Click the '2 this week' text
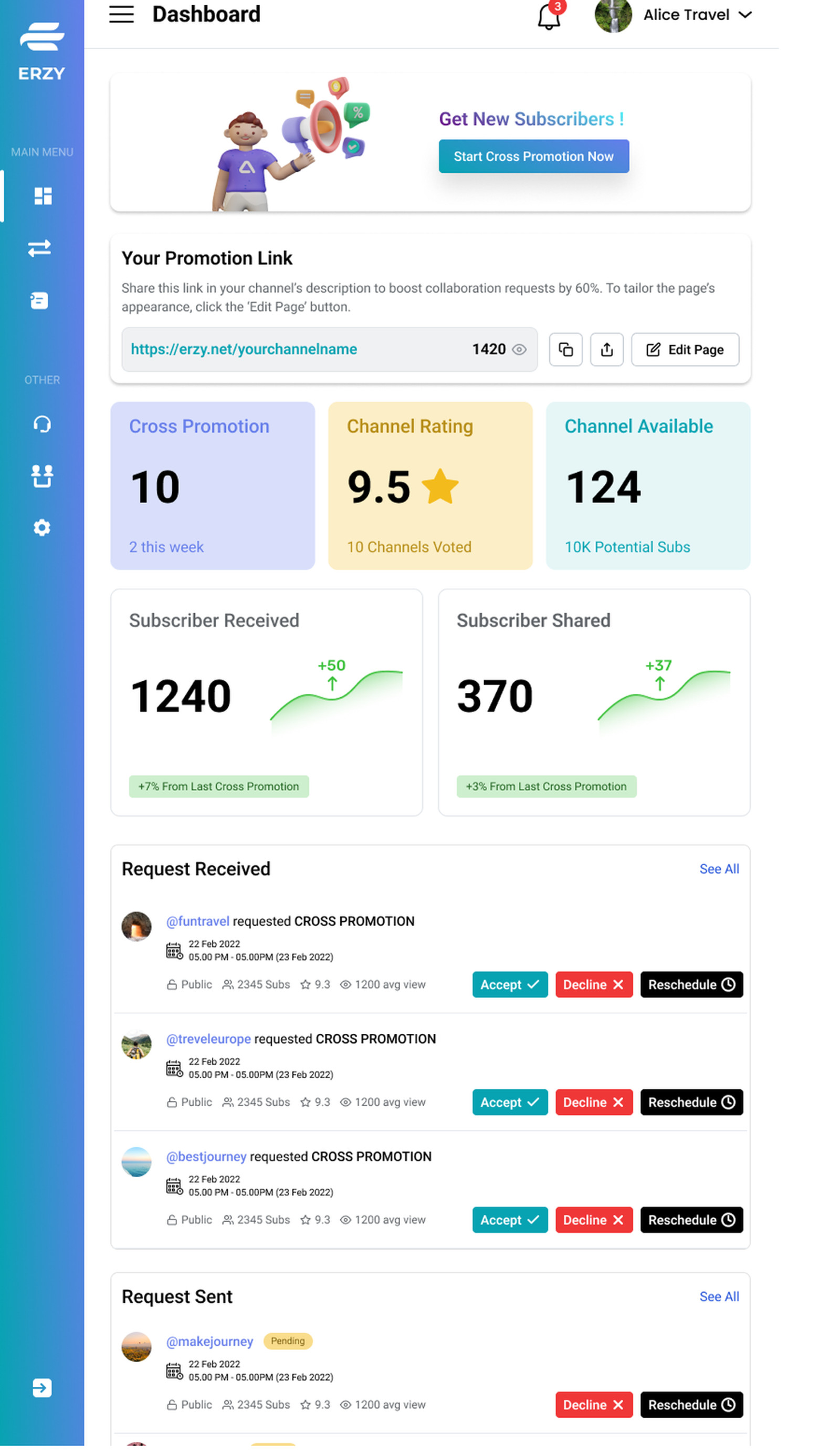Viewport: 840px width, 1454px height. pos(166,547)
